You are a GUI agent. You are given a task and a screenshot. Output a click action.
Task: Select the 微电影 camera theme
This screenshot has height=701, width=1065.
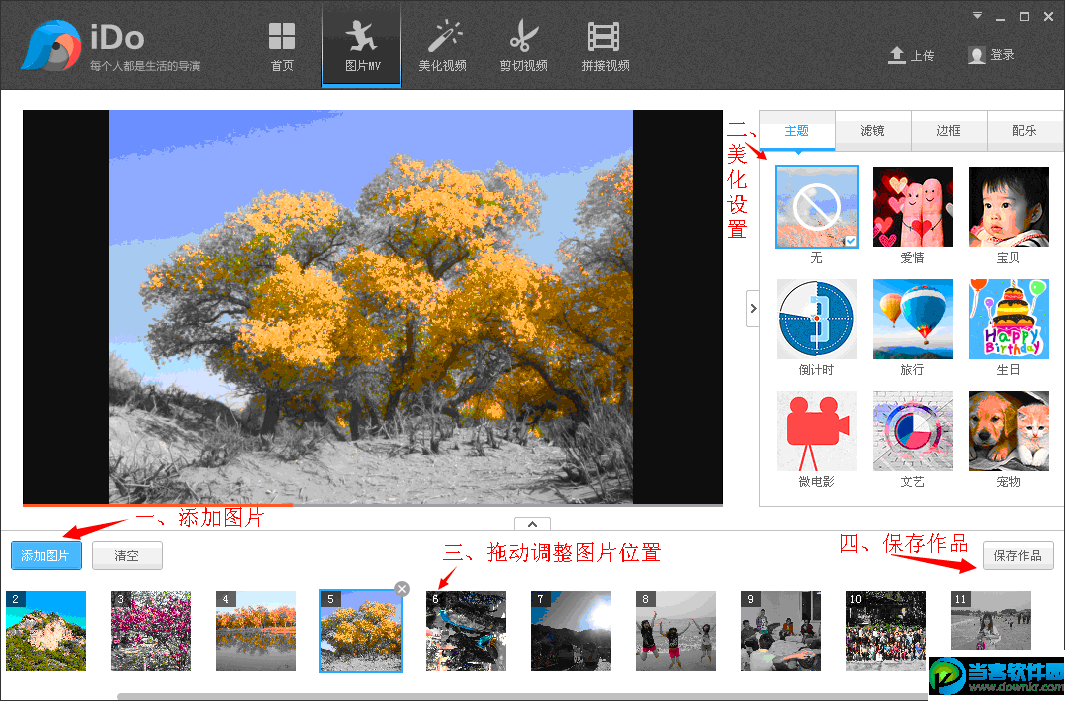(816, 431)
